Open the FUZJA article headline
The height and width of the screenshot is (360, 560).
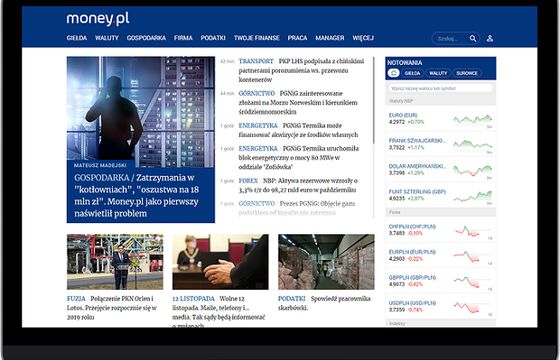pos(112,308)
